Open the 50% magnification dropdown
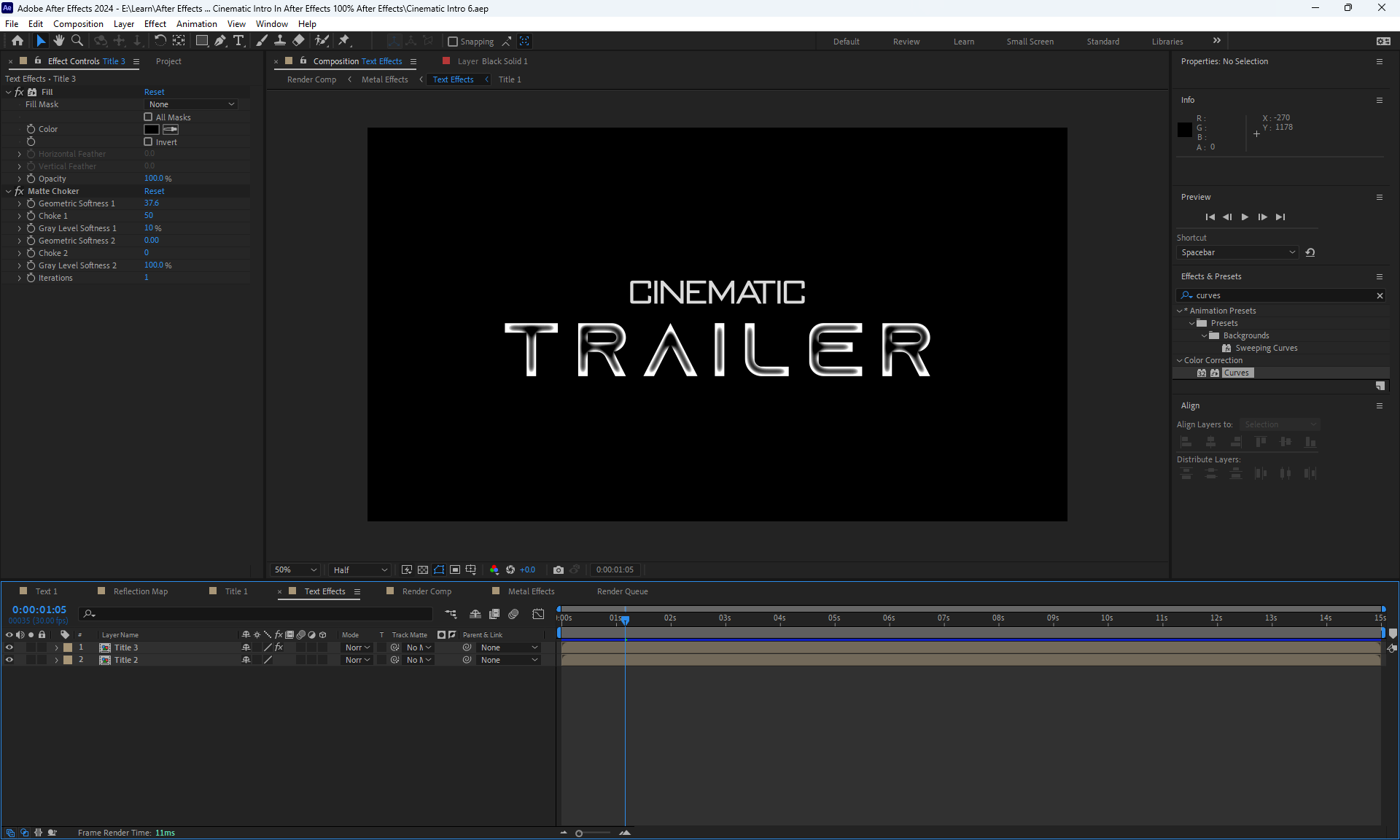The width and height of the screenshot is (1400, 840). 295,569
